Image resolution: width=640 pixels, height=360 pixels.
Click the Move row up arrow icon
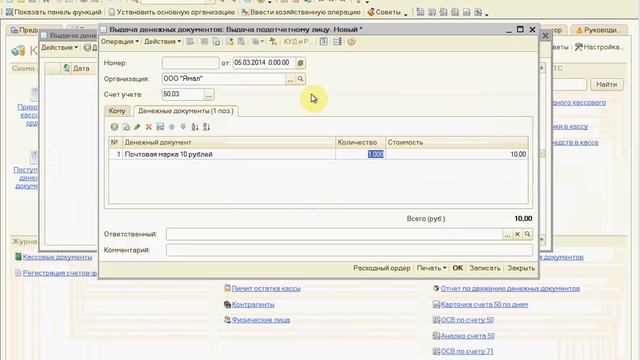(x=172, y=127)
